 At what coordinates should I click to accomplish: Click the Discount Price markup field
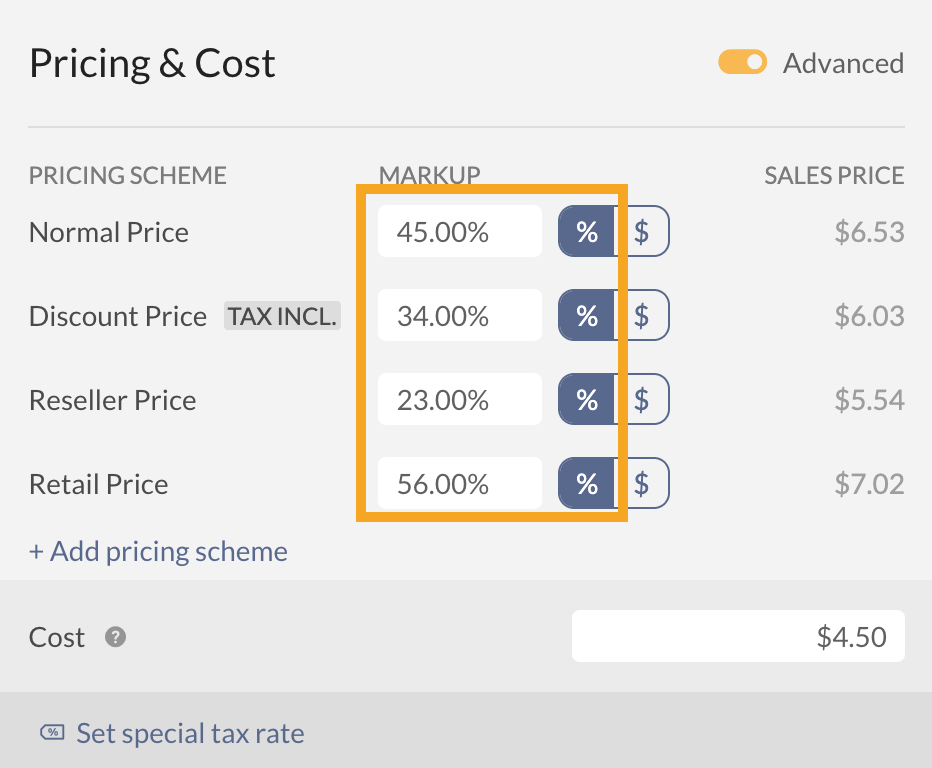pyautogui.click(x=459, y=316)
